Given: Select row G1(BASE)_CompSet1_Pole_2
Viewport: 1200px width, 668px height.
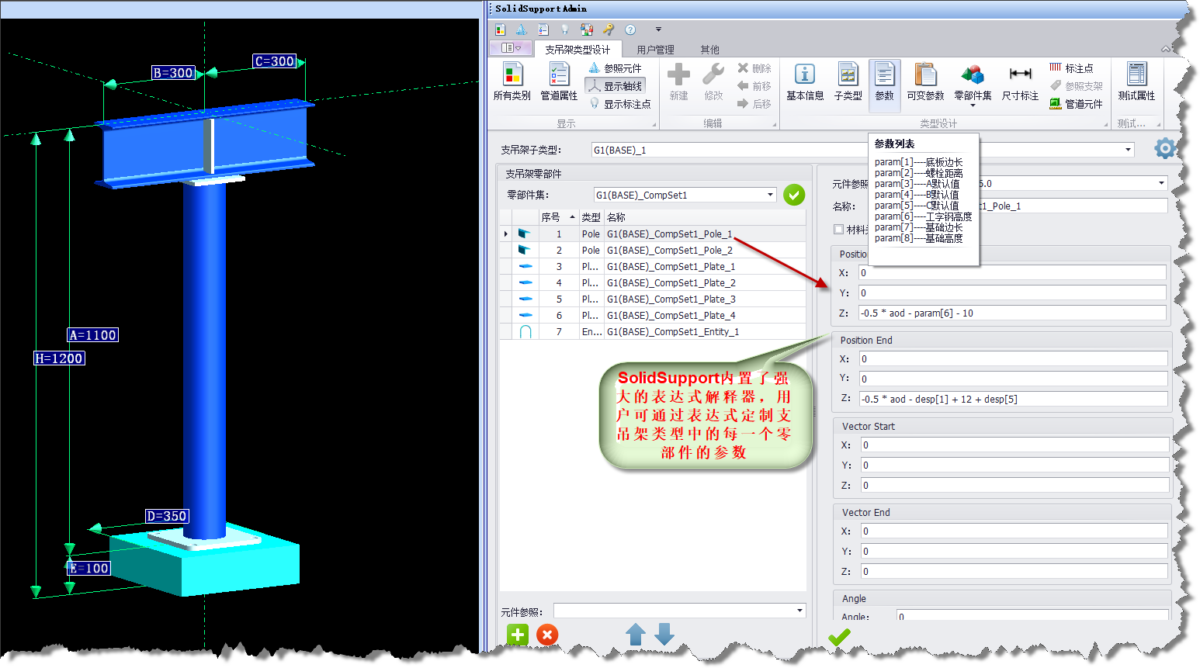Looking at the screenshot, I should 652,250.
